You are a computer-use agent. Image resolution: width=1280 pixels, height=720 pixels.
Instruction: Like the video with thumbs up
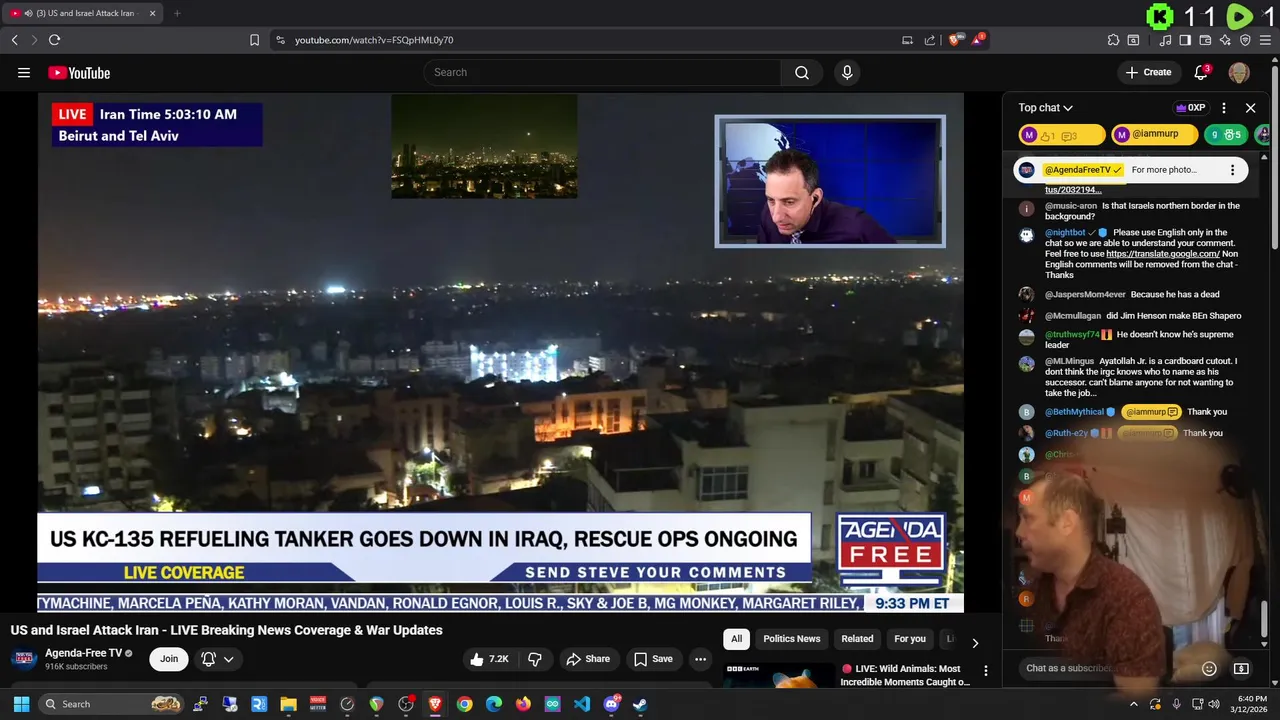[490, 659]
